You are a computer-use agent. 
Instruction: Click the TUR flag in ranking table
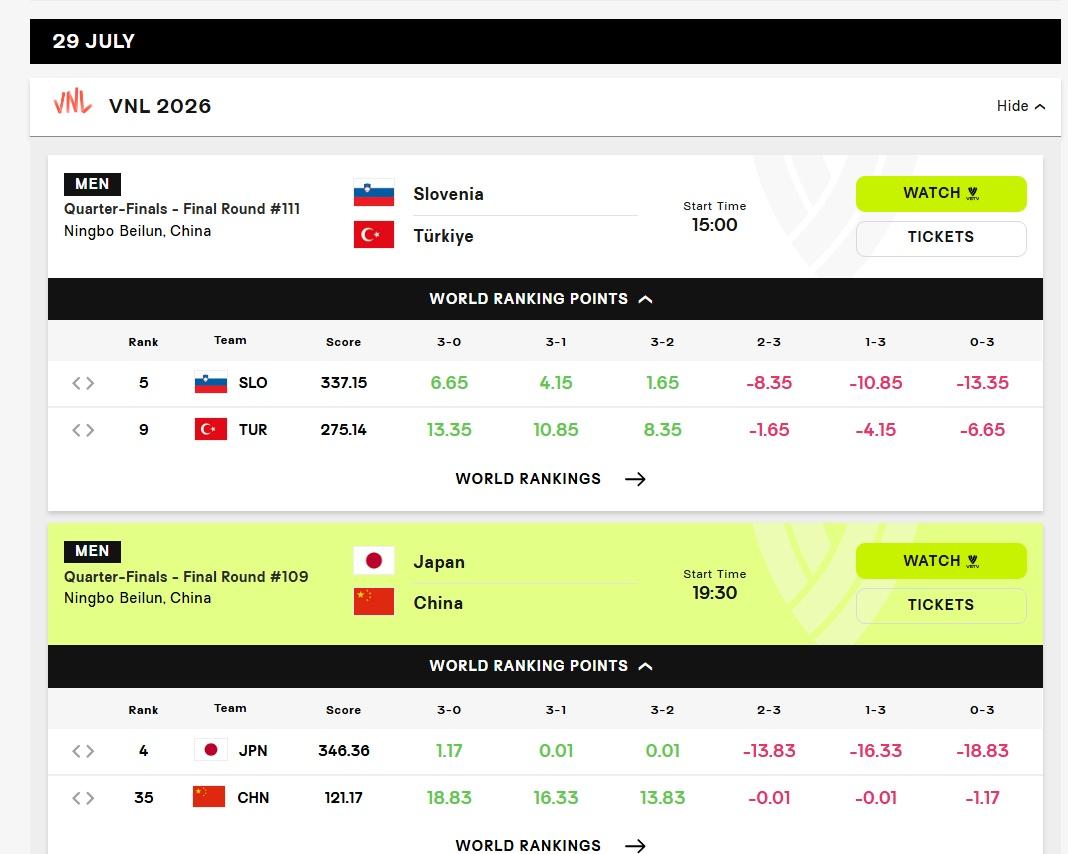210,430
